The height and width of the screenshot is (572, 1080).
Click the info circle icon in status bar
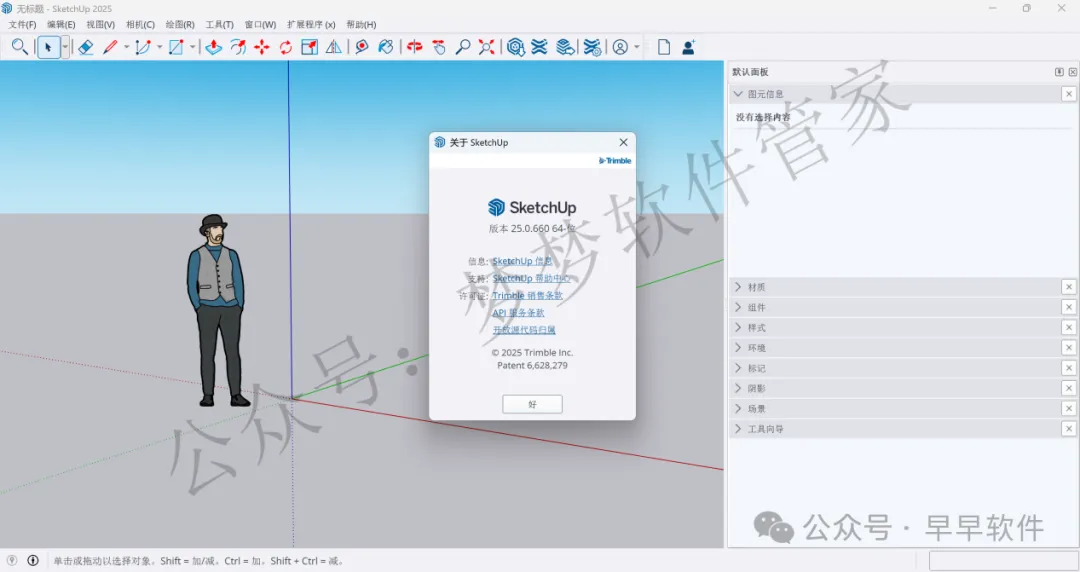click(x=32, y=560)
